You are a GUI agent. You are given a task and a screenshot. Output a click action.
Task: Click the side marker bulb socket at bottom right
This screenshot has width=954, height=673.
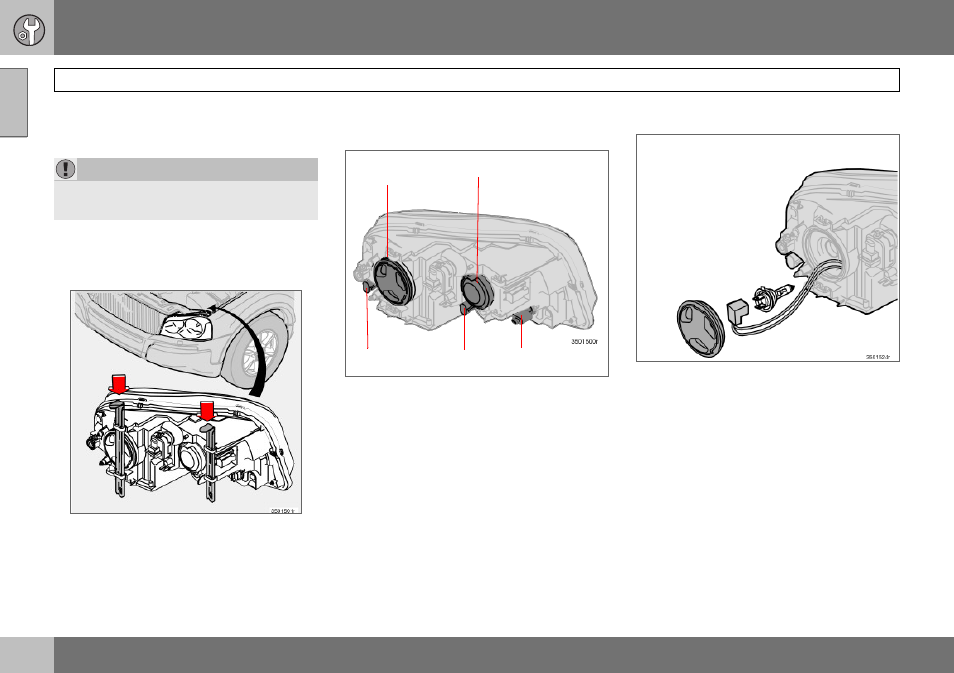point(522,316)
